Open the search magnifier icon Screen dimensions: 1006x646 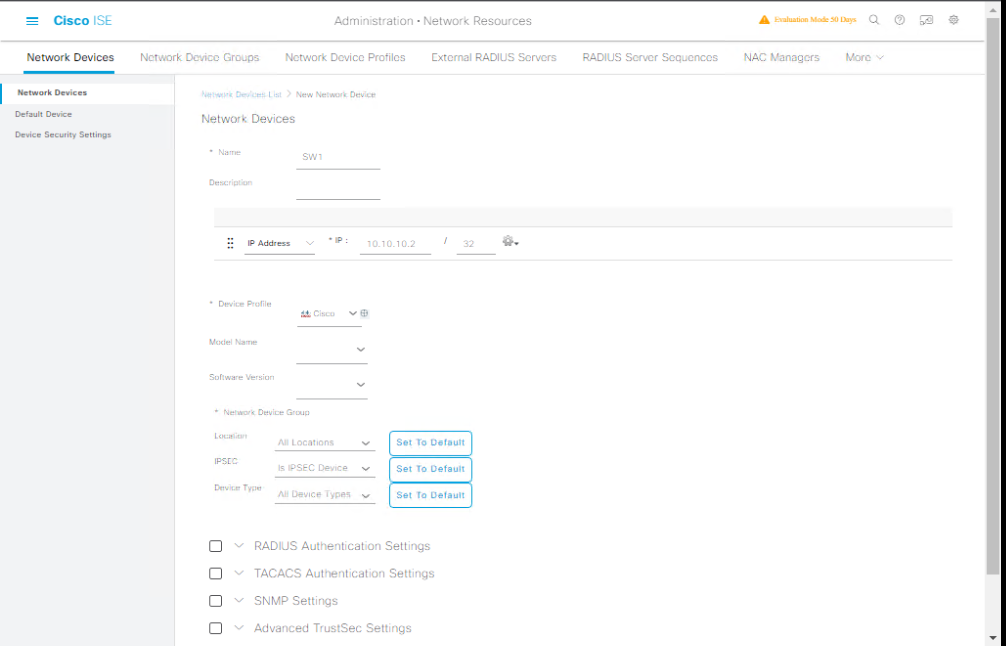click(874, 20)
